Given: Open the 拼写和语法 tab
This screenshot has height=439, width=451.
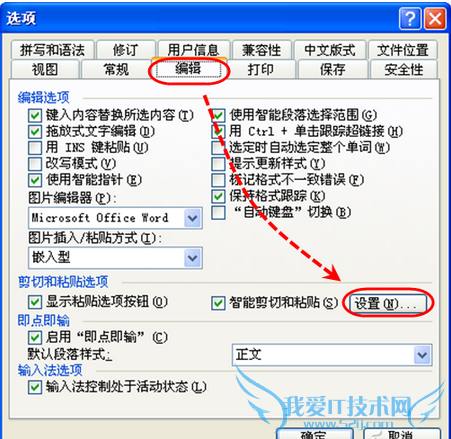Looking at the screenshot, I should (x=52, y=50).
